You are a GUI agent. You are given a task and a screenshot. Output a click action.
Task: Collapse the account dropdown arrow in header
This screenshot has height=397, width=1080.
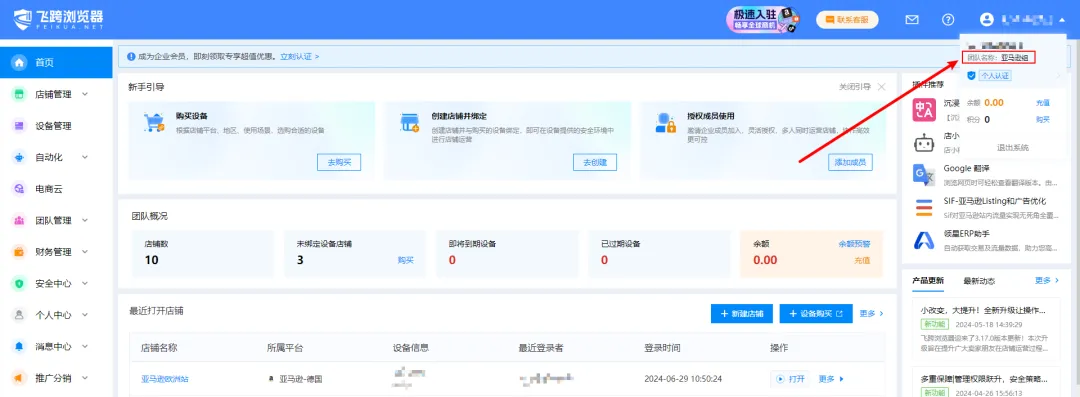(x=1061, y=21)
